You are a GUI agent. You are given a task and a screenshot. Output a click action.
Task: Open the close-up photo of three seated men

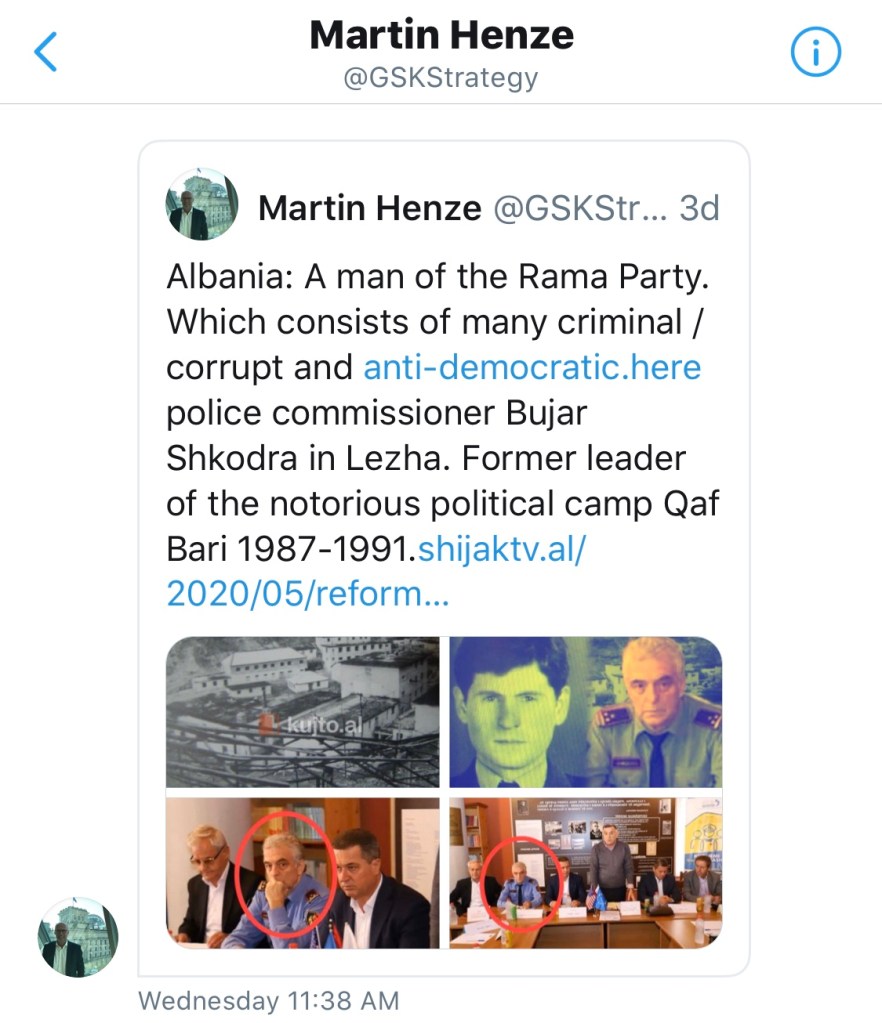[302, 872]
